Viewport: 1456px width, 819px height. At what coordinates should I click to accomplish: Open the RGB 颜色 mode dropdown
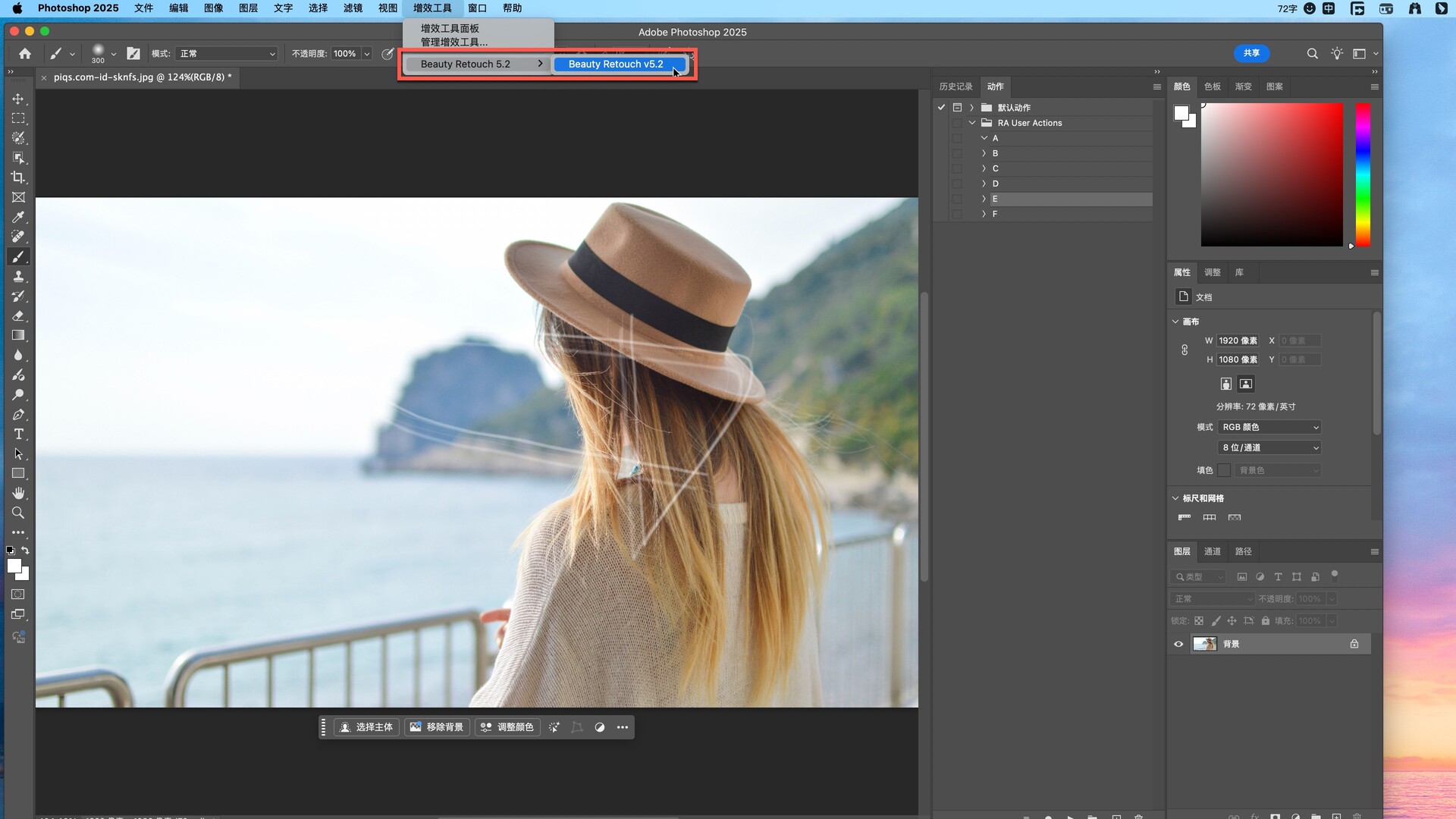click(x=1270, y=427)
